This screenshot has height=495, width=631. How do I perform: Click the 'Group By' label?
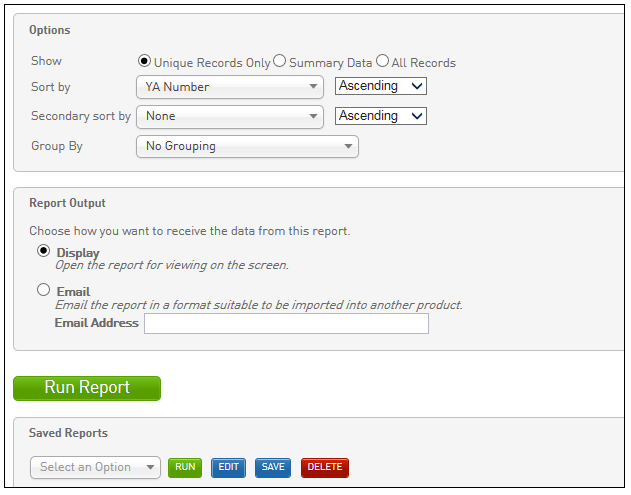(x=57, y=146)
